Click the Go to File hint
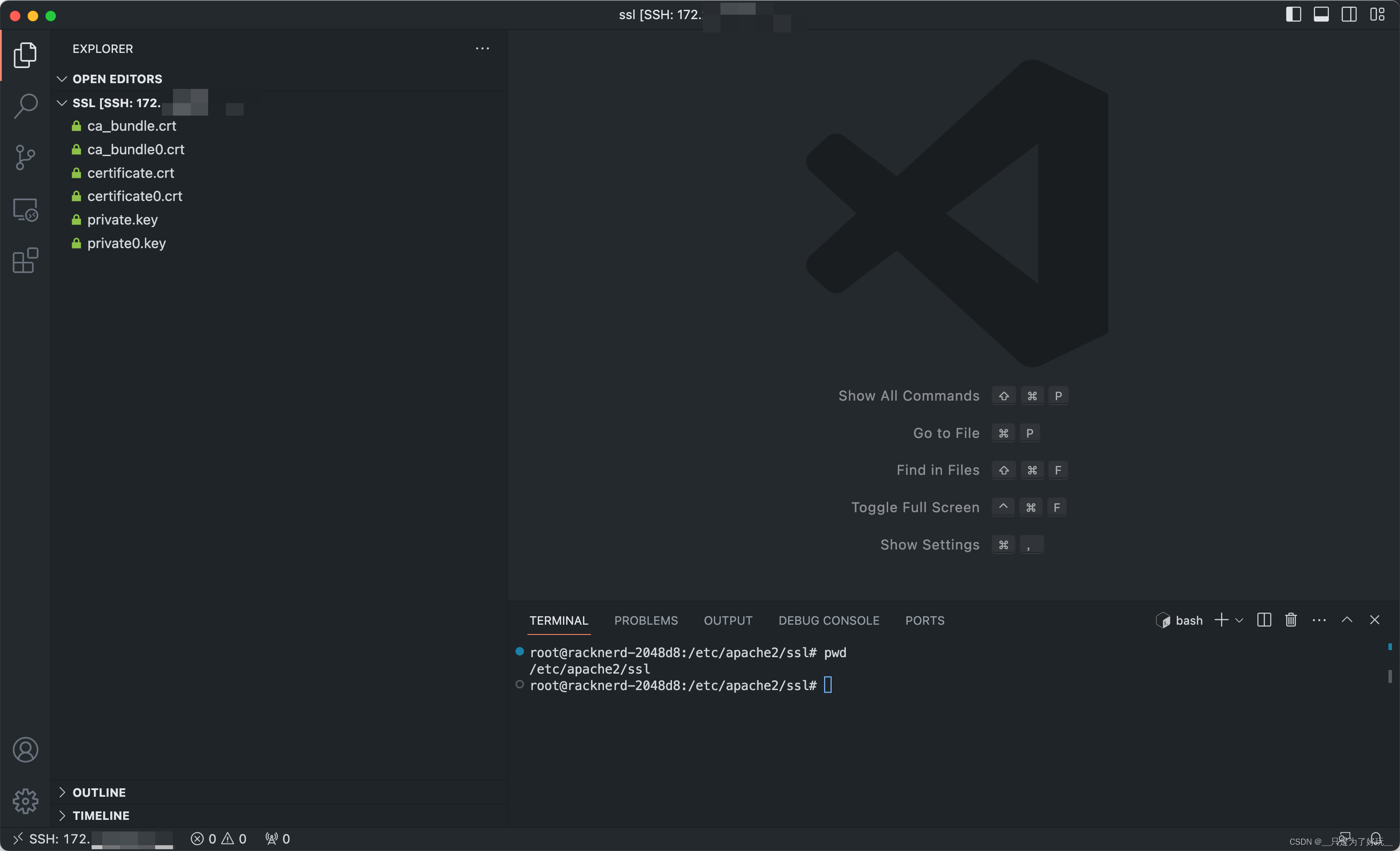The height and width of the screenshot is (851, 1400). coord(946,434)
